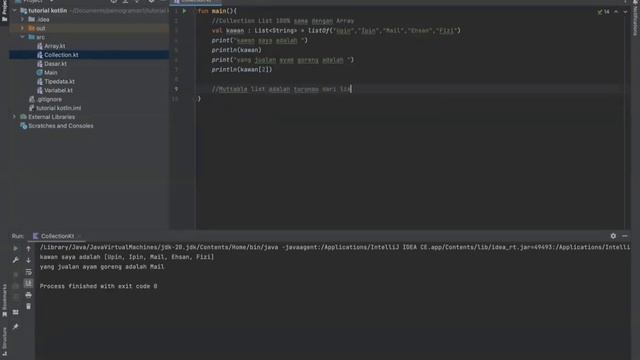Collapse the tutorial kotlin project root

pos(15,11)
